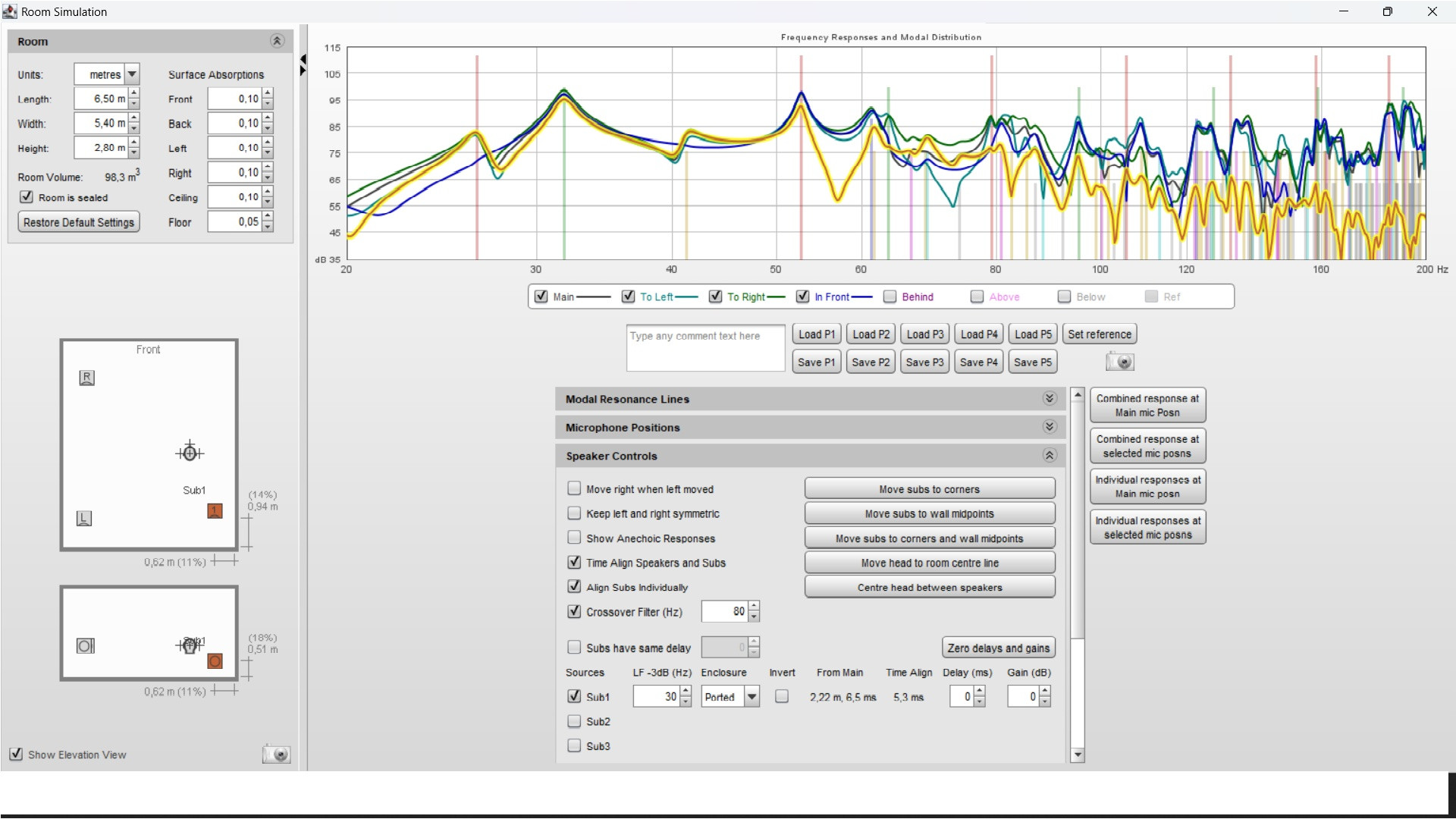Expand the Microphone Positions section
The height and width of the screenshot is (819, 1456).
1049,427
